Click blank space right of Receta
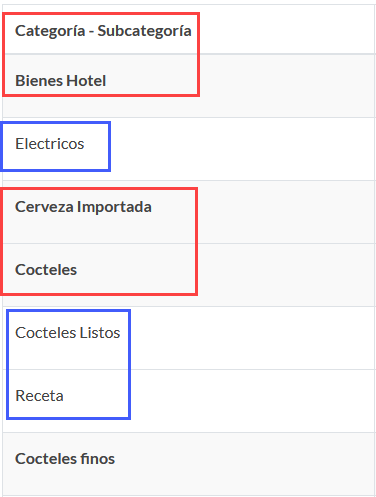This screenshot has height=497, width=376. [x=252, y=401]
